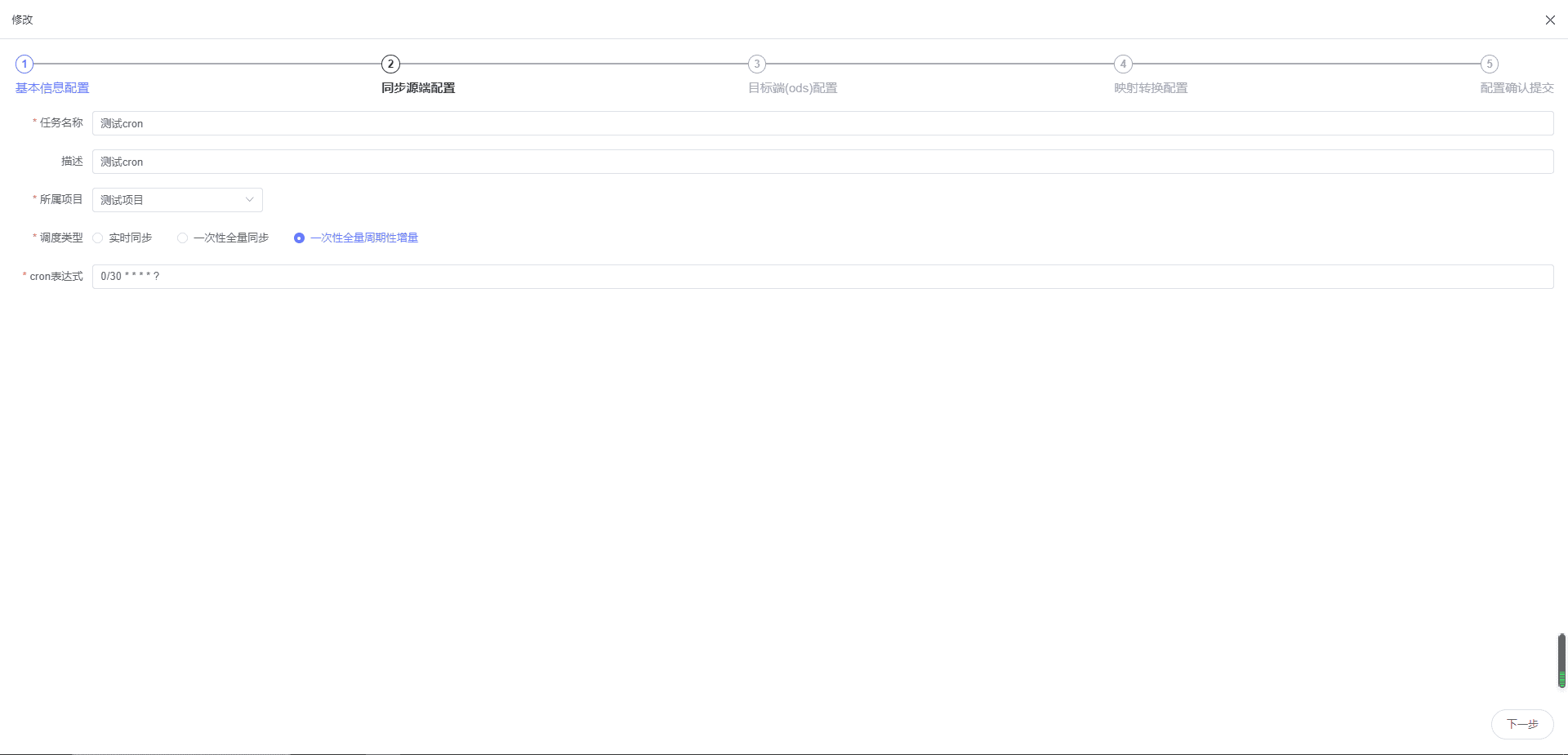This screenshot has height=755, width=1568.
Task: Open the 目标端(ods)配置 step label
Action: tap(793, 88)
